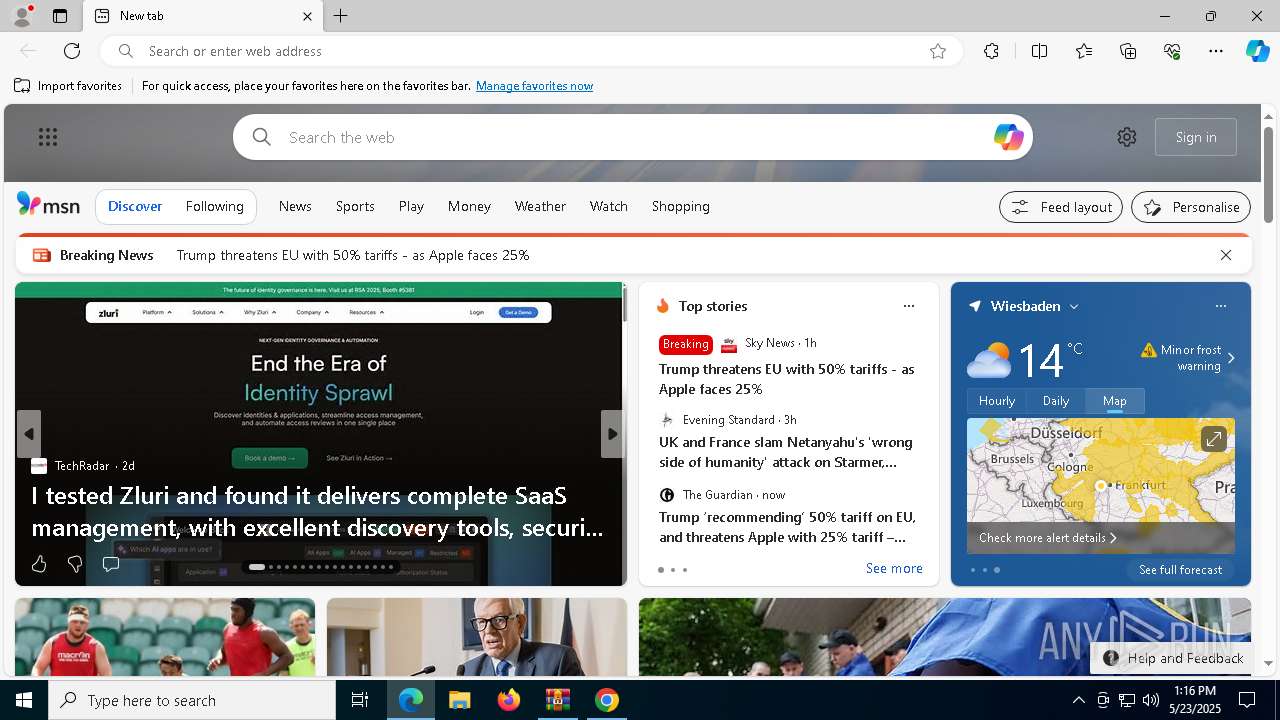The height and width of the screenshot is (720, 1280).
Task: Click the taskbar search box
Action: [x=192, y=700]
